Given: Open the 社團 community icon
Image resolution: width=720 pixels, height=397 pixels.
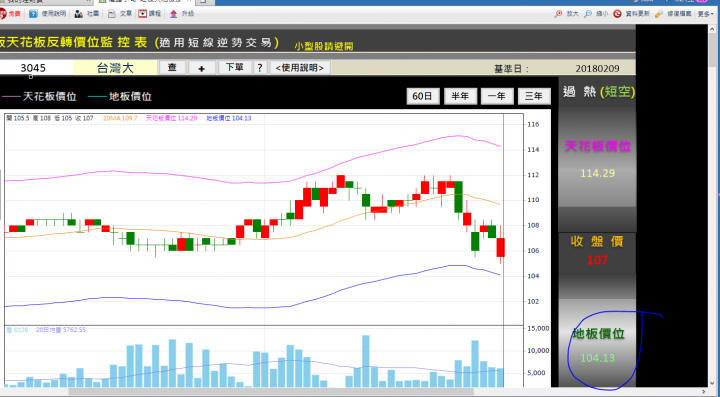Looking at the screenshot, I should (79, 14).
